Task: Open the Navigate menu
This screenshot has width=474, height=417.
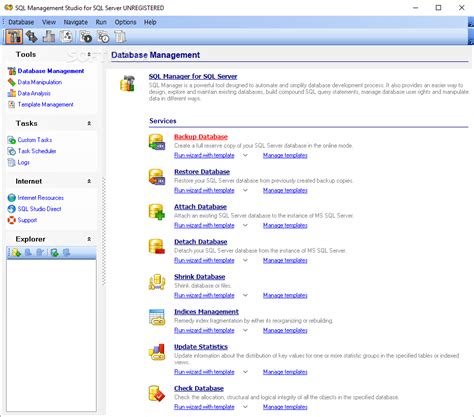Action: (x=76, y=22)
